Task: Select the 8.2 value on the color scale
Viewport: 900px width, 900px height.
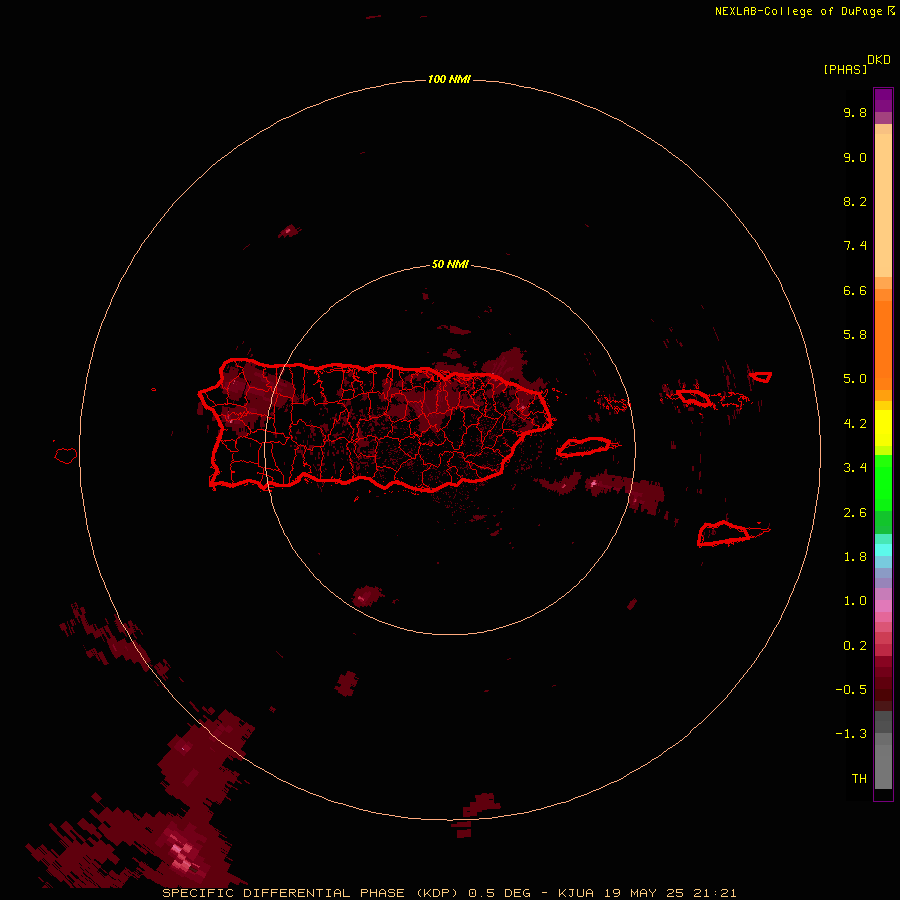Action: [x=855, y=201]
